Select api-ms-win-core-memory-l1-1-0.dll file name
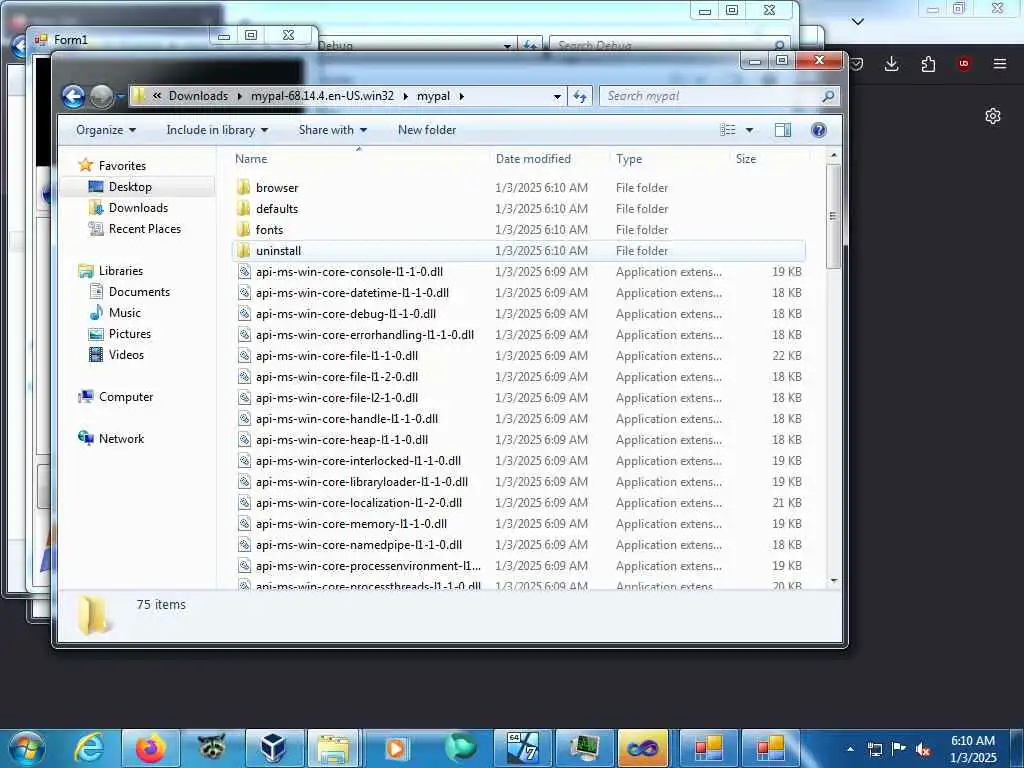1024x768 pixels. point(351,524)
